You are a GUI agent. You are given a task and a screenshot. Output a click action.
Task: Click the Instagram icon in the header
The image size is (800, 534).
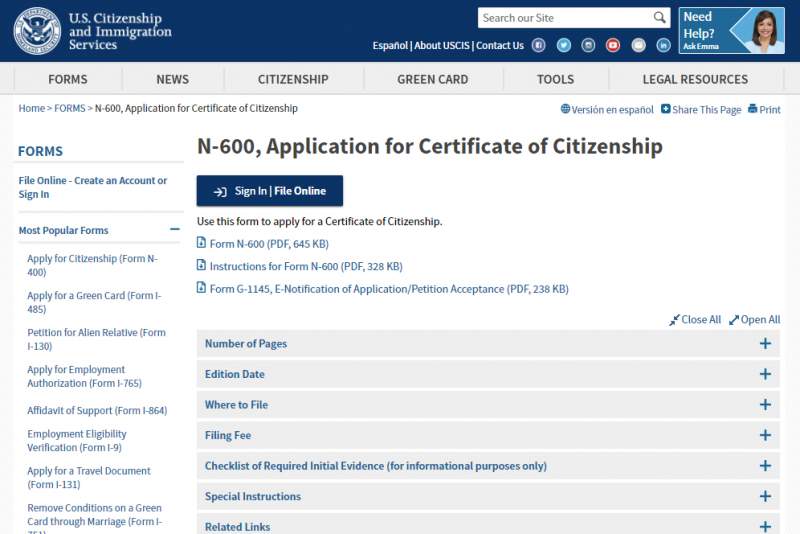(588, 45)
